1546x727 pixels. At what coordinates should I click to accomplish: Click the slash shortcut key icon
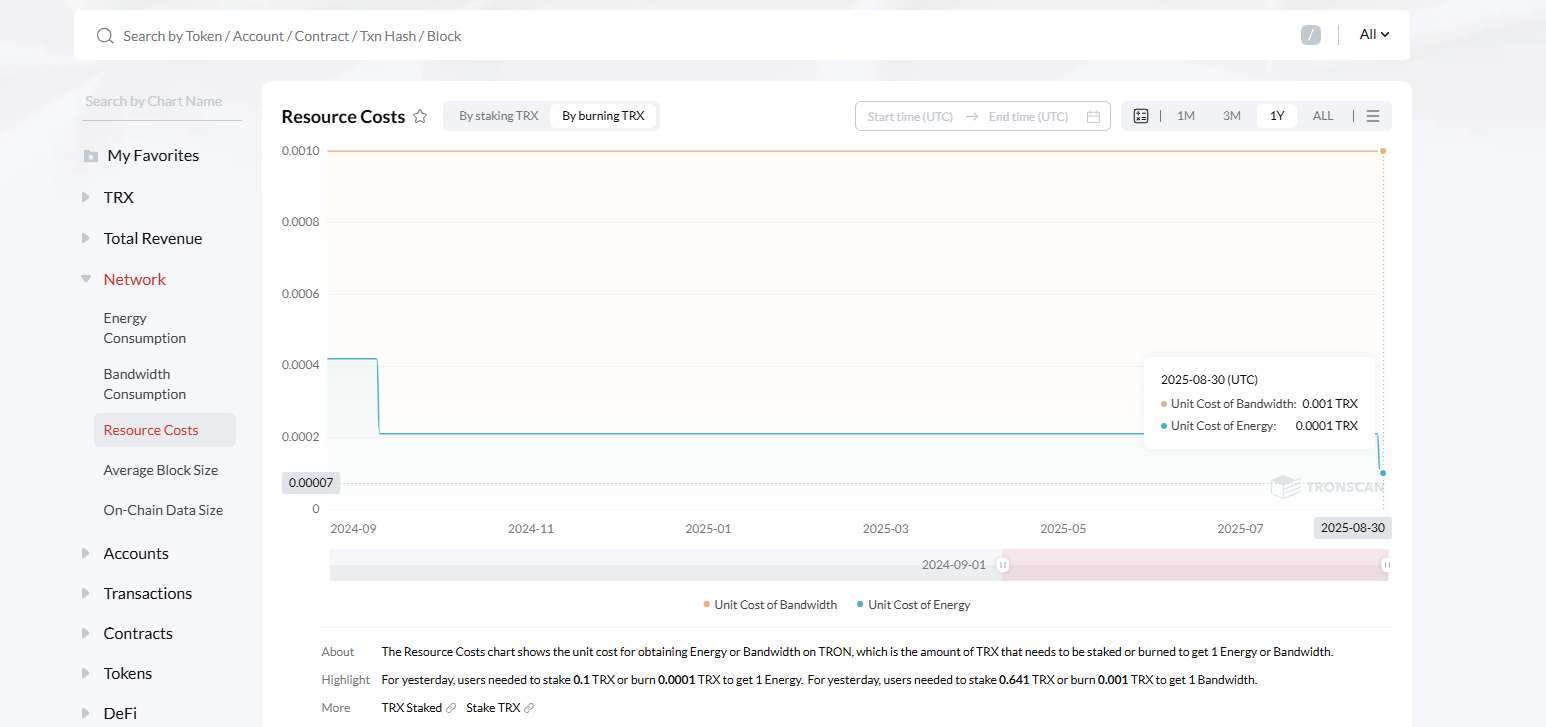[1310, 35]
